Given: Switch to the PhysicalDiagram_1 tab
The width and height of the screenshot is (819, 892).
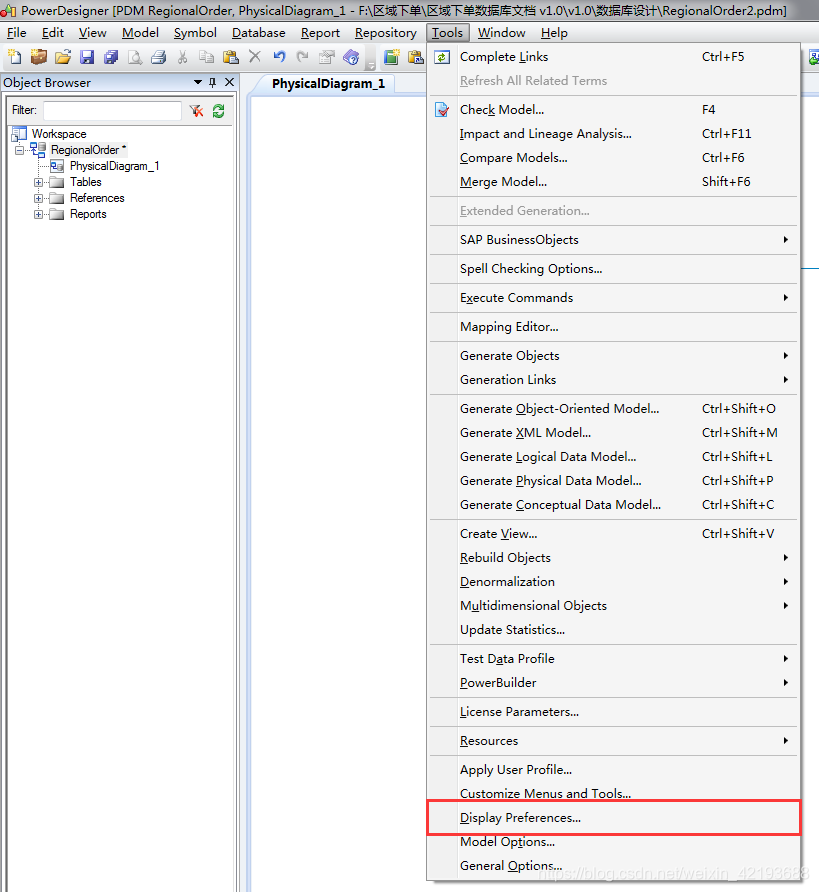Looking at the screenshot, I should (328, 84).
